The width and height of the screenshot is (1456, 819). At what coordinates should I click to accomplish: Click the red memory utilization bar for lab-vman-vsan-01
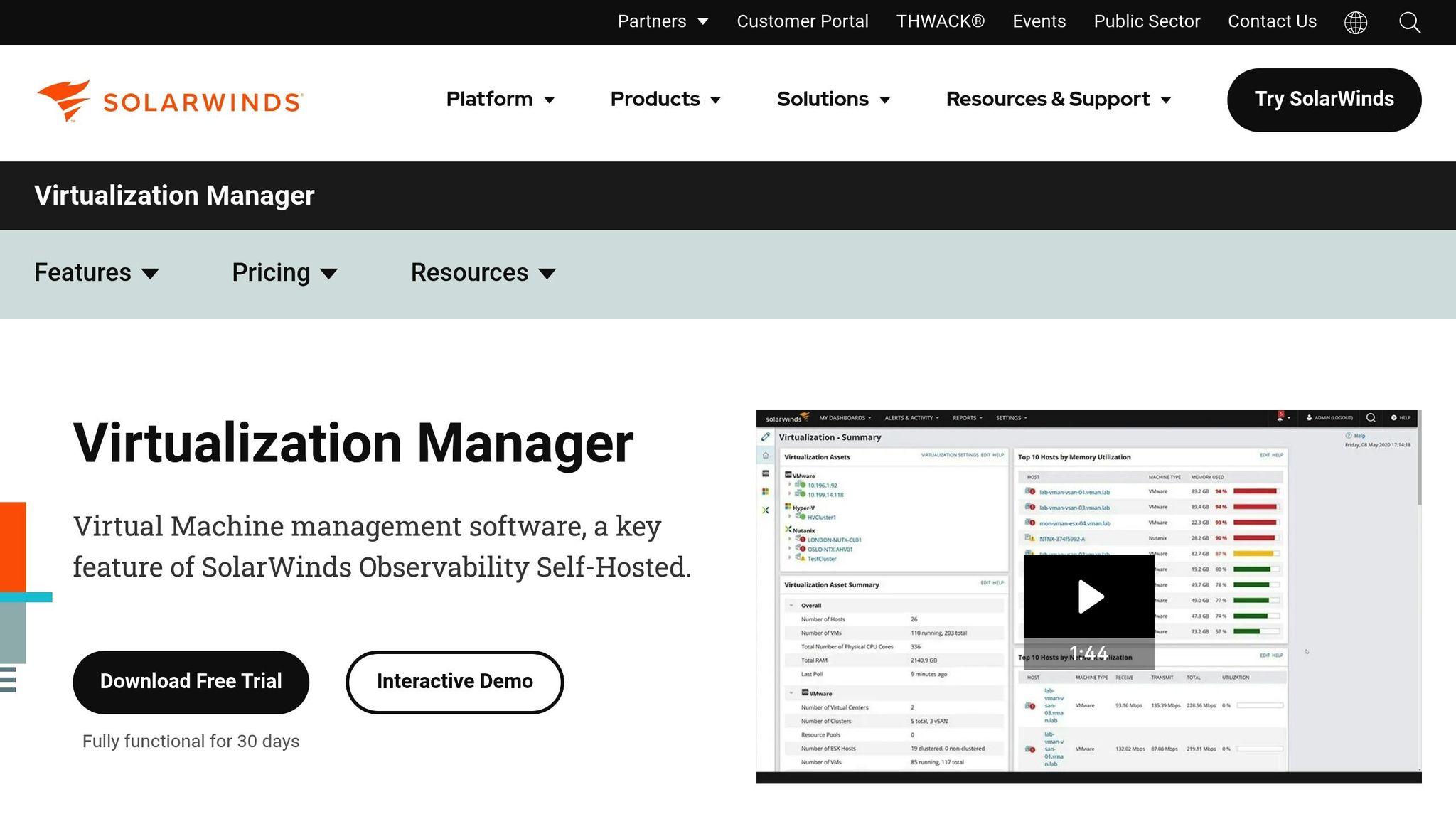pyautogui.click(x=1256, y=491)
